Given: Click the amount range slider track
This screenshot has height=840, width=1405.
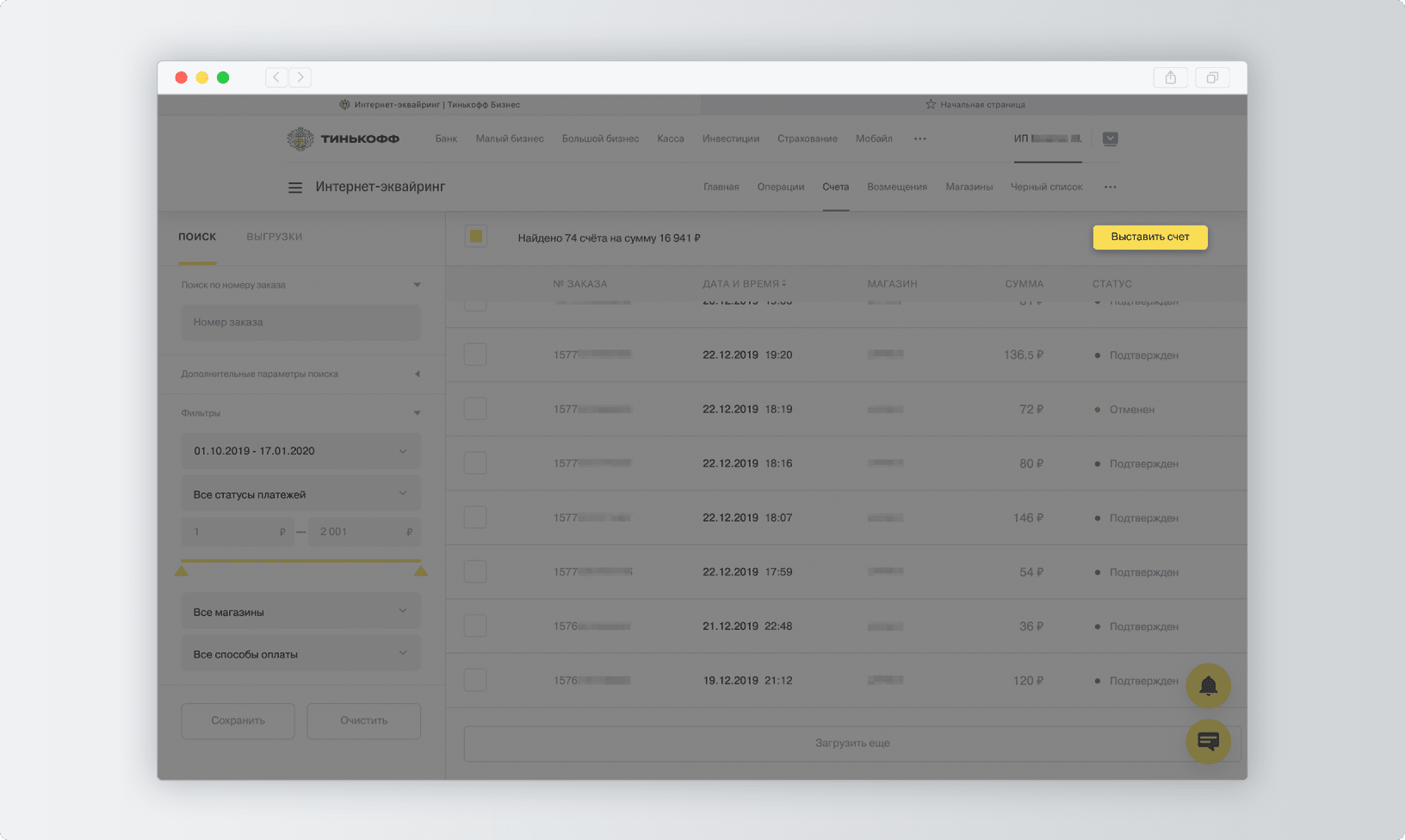Looking at the screenshot, I should pos(300,560).
